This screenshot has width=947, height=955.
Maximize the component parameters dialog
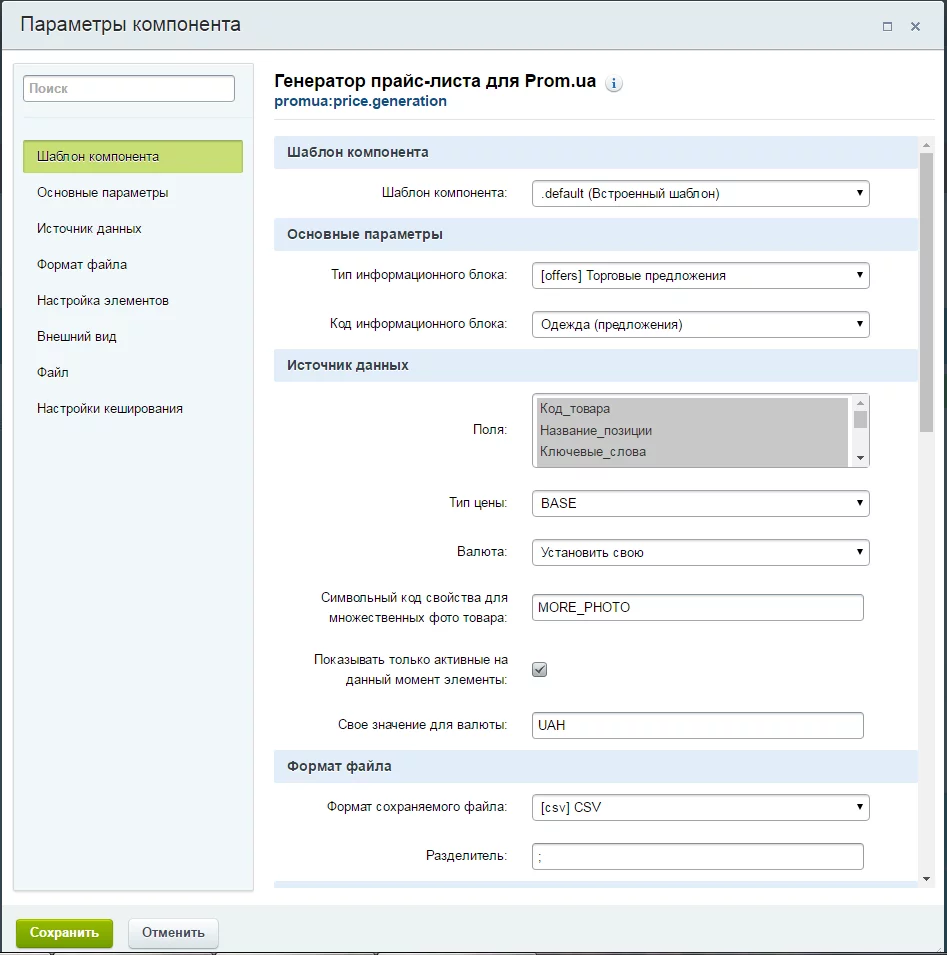pos(887,27)
